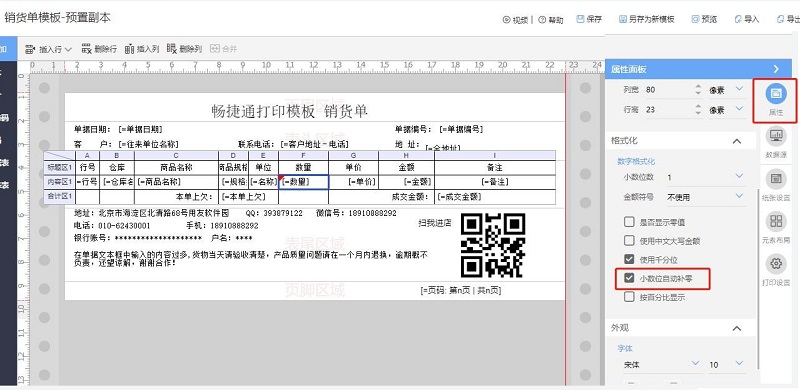Click the 预览 preview button
This screenshot has height=390, width=800.
pyautogui.click(x=704, y=19)
